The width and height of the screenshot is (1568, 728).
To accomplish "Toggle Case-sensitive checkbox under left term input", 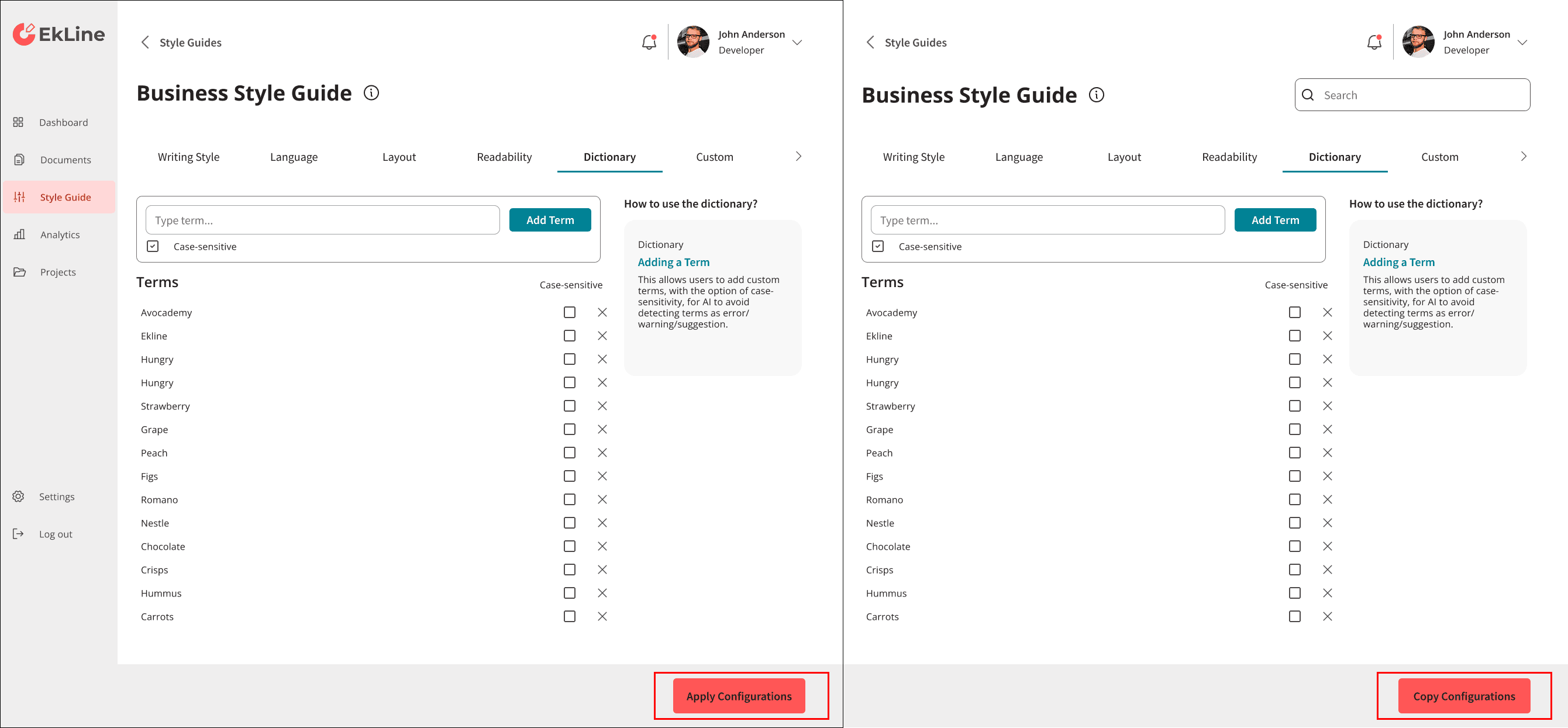I will (153, 247).
